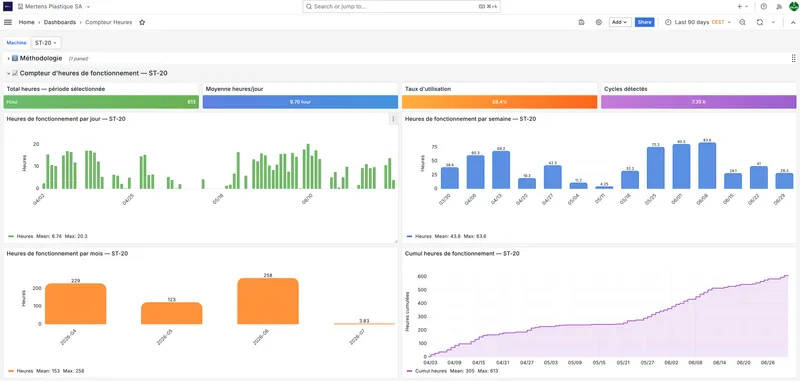Click the chart emoji icon in Compteur row title
The width and height of the screenshot is (800, 381).
(x=15, y=73)
